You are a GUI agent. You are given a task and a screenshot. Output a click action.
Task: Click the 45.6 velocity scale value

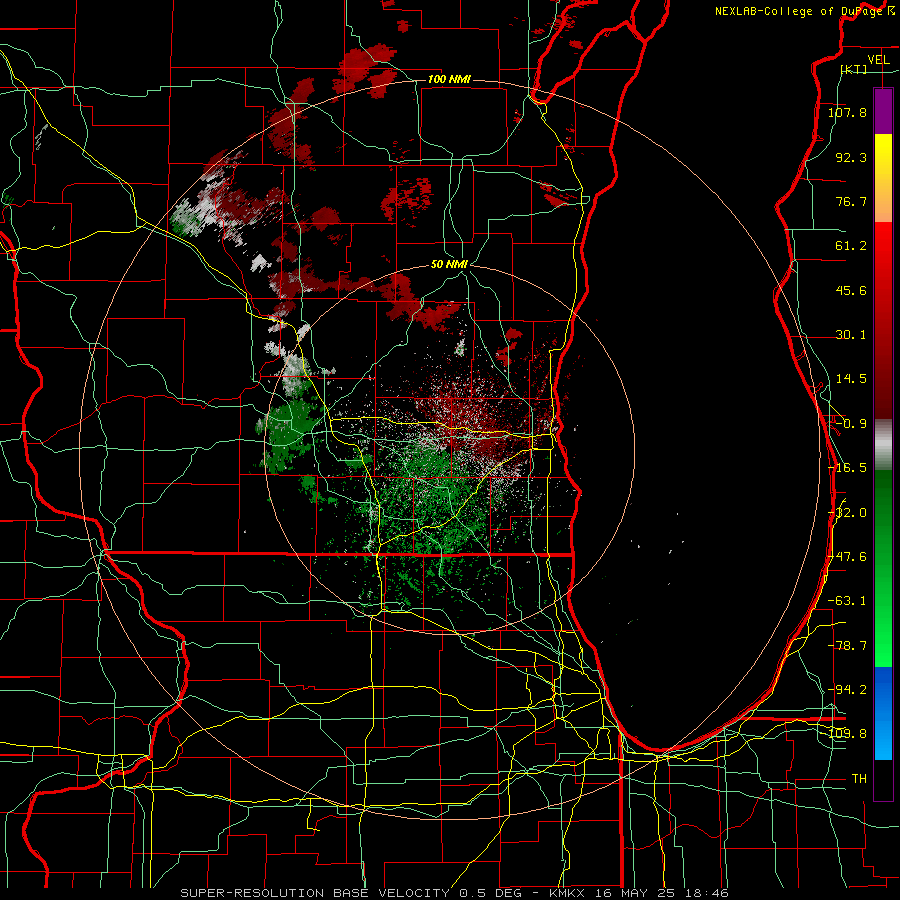click(x=851, y=290)
